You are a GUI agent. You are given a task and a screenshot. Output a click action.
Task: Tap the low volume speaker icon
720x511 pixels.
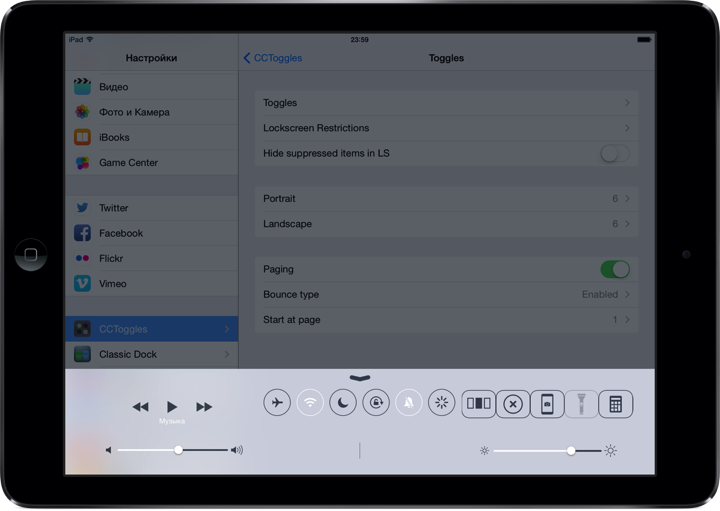point(108,450)
